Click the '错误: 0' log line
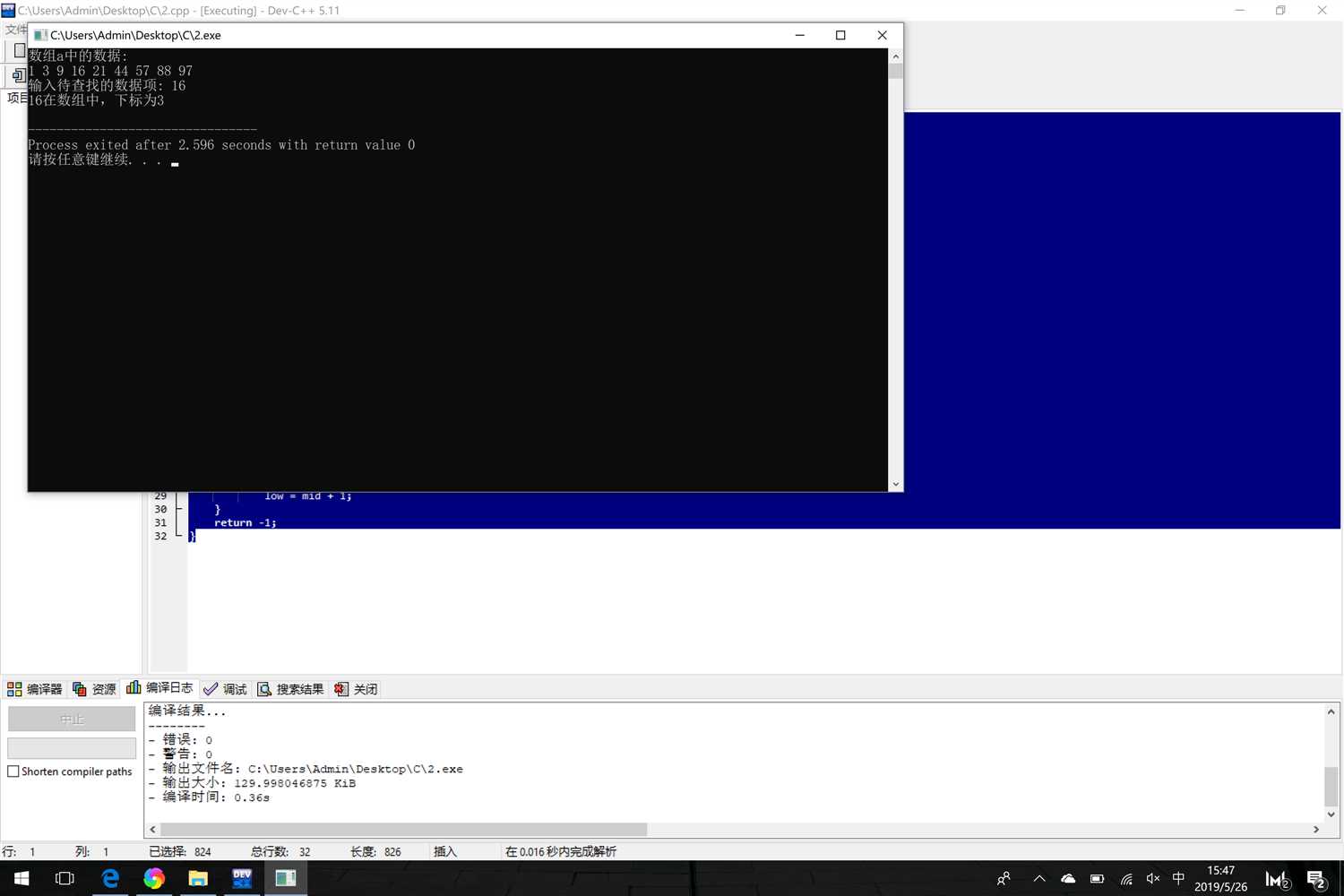 (180, 740)
